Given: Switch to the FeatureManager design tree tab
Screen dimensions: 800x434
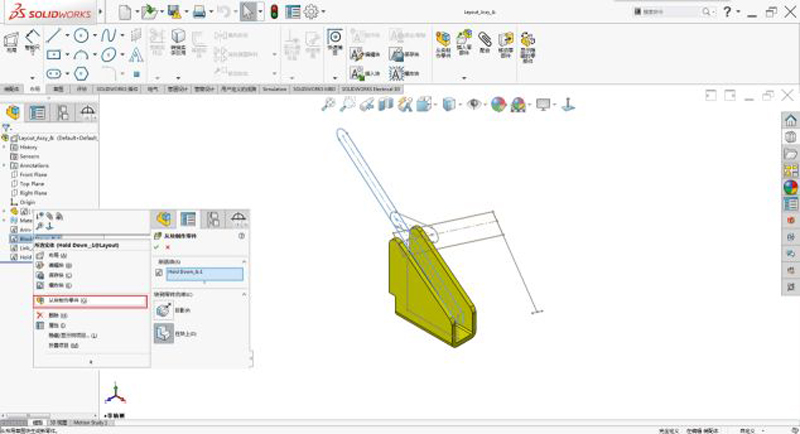Looking at the screenshot, I should pyautogui.click(x=13, y=112).
